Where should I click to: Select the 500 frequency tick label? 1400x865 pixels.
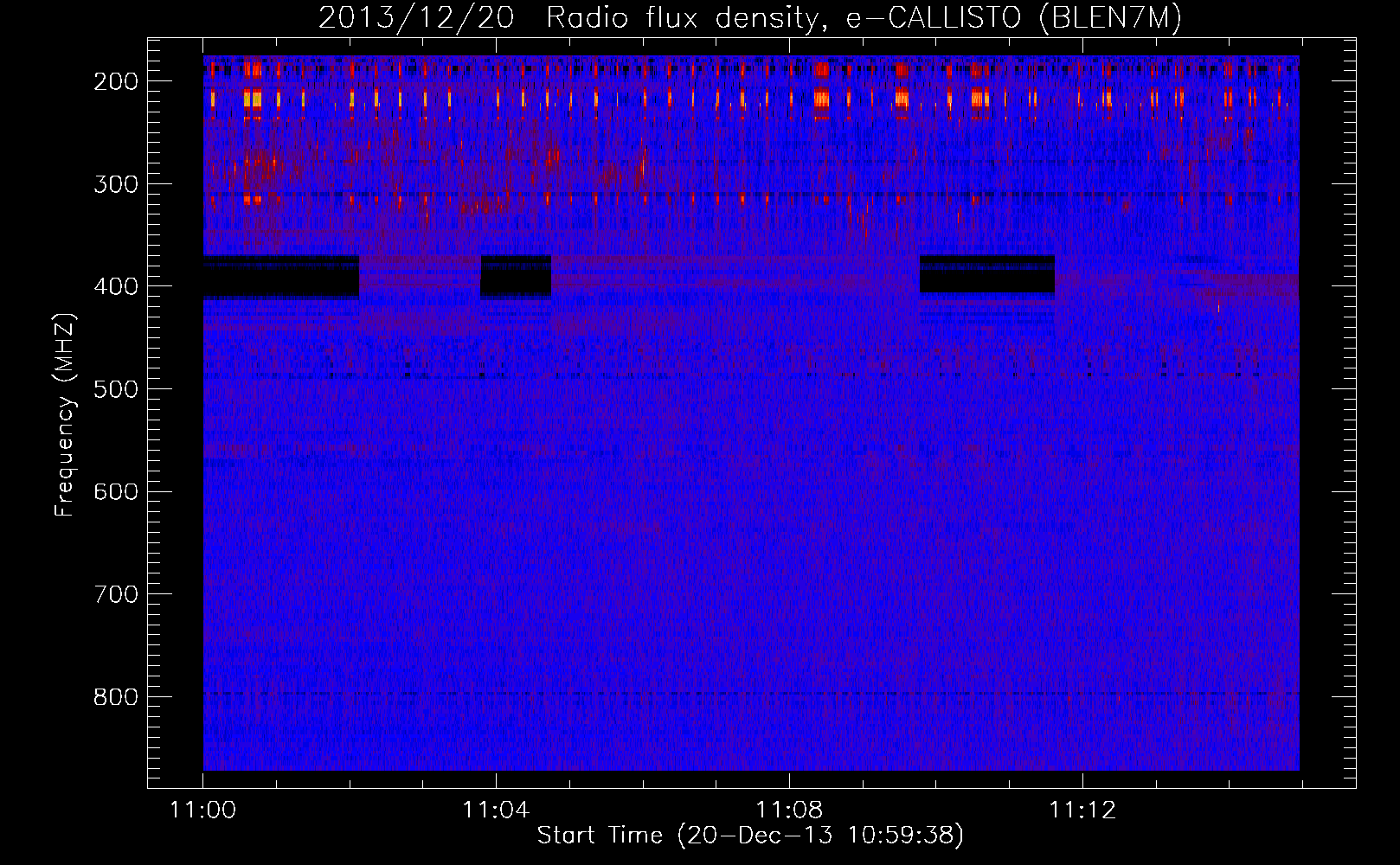click(116, 389)
